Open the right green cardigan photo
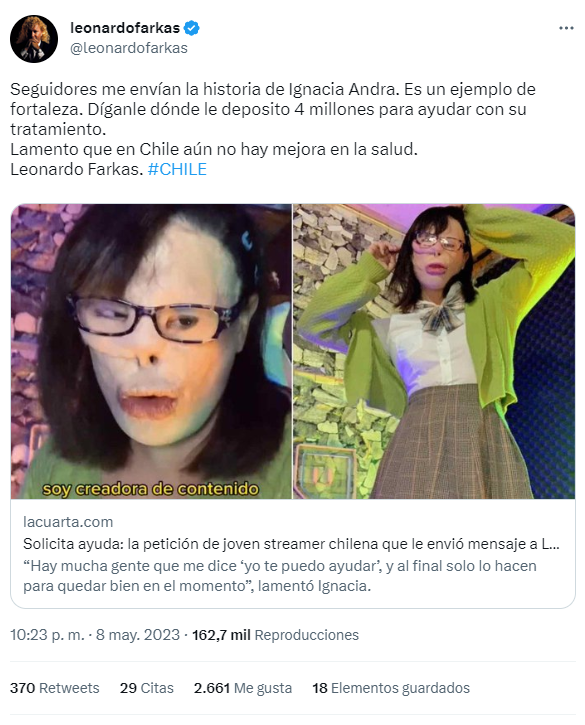Screen dimensions: 585x725 [434, 351]
